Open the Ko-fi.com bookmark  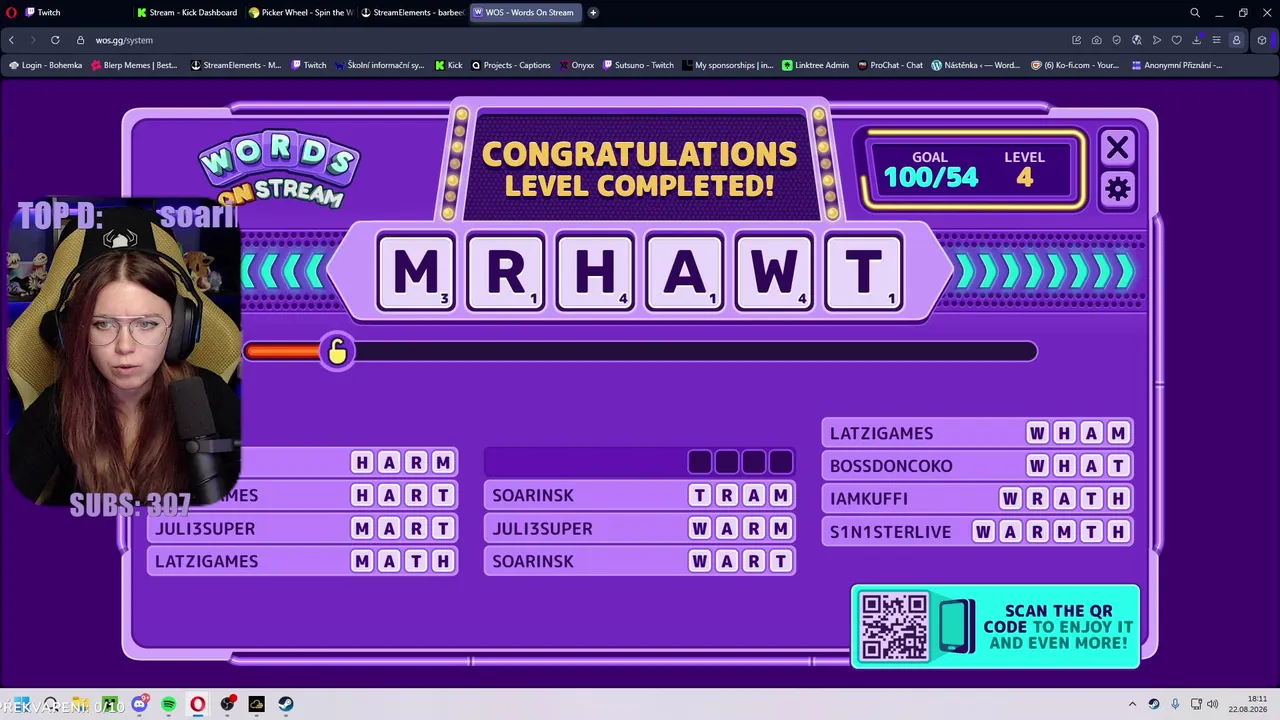pos(1074,65)
